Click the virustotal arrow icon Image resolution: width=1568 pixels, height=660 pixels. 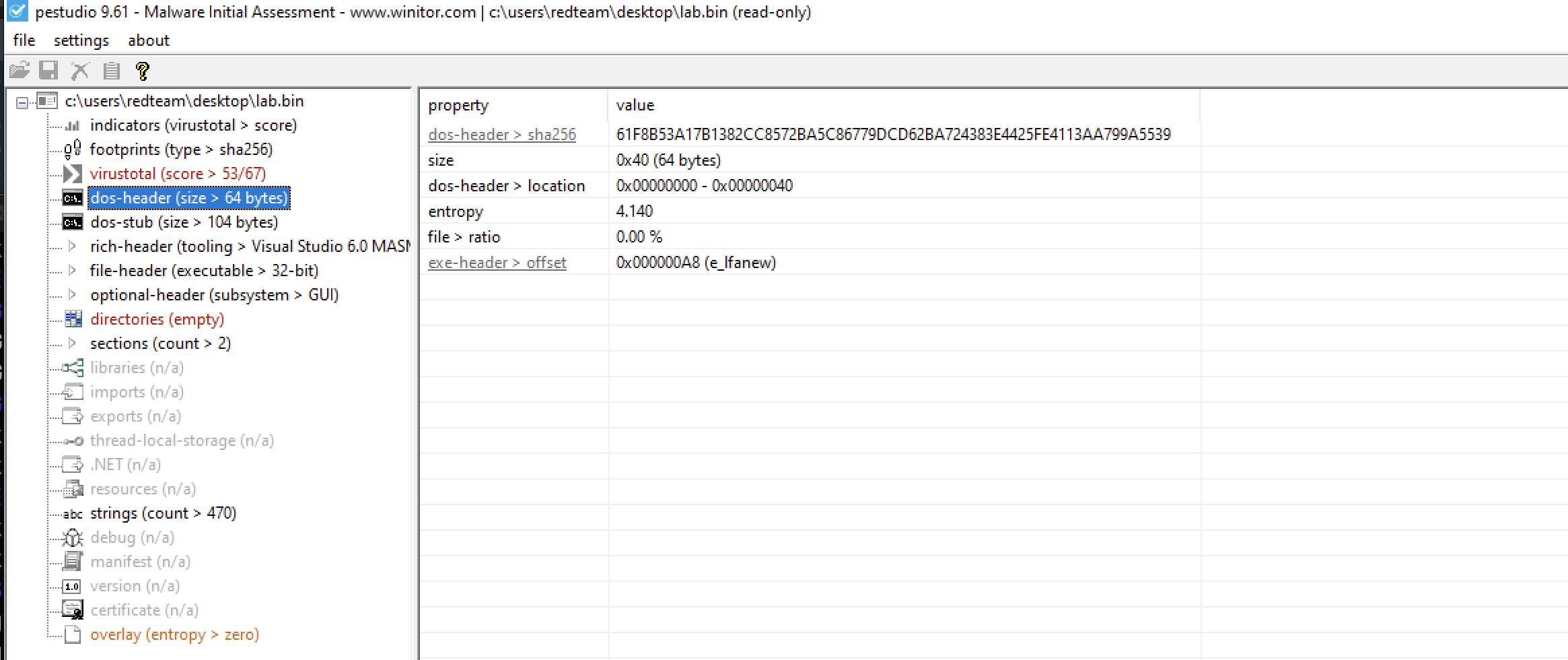(73, 174)
